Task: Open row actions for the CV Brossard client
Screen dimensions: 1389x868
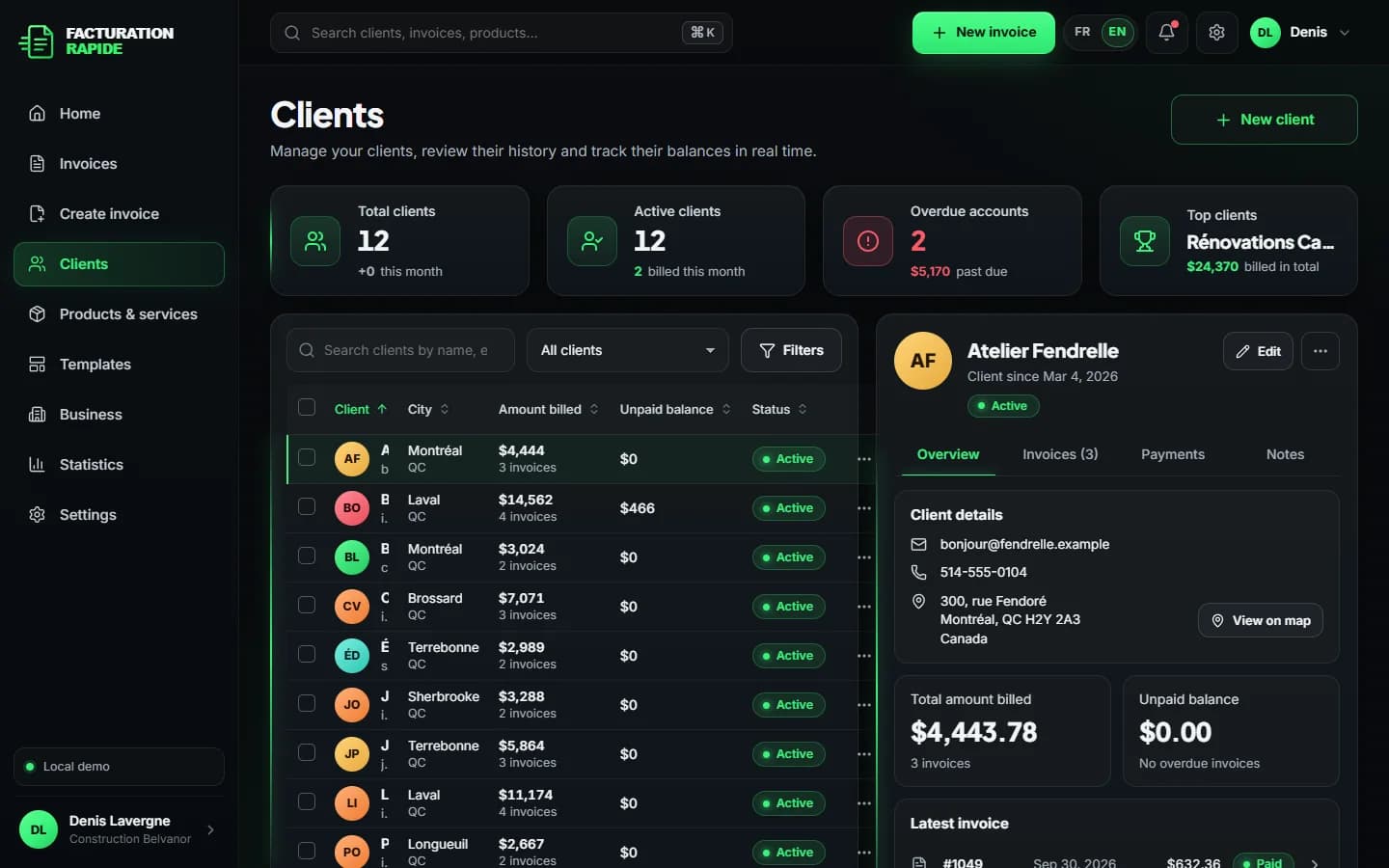Action: [x=864, y=607]
